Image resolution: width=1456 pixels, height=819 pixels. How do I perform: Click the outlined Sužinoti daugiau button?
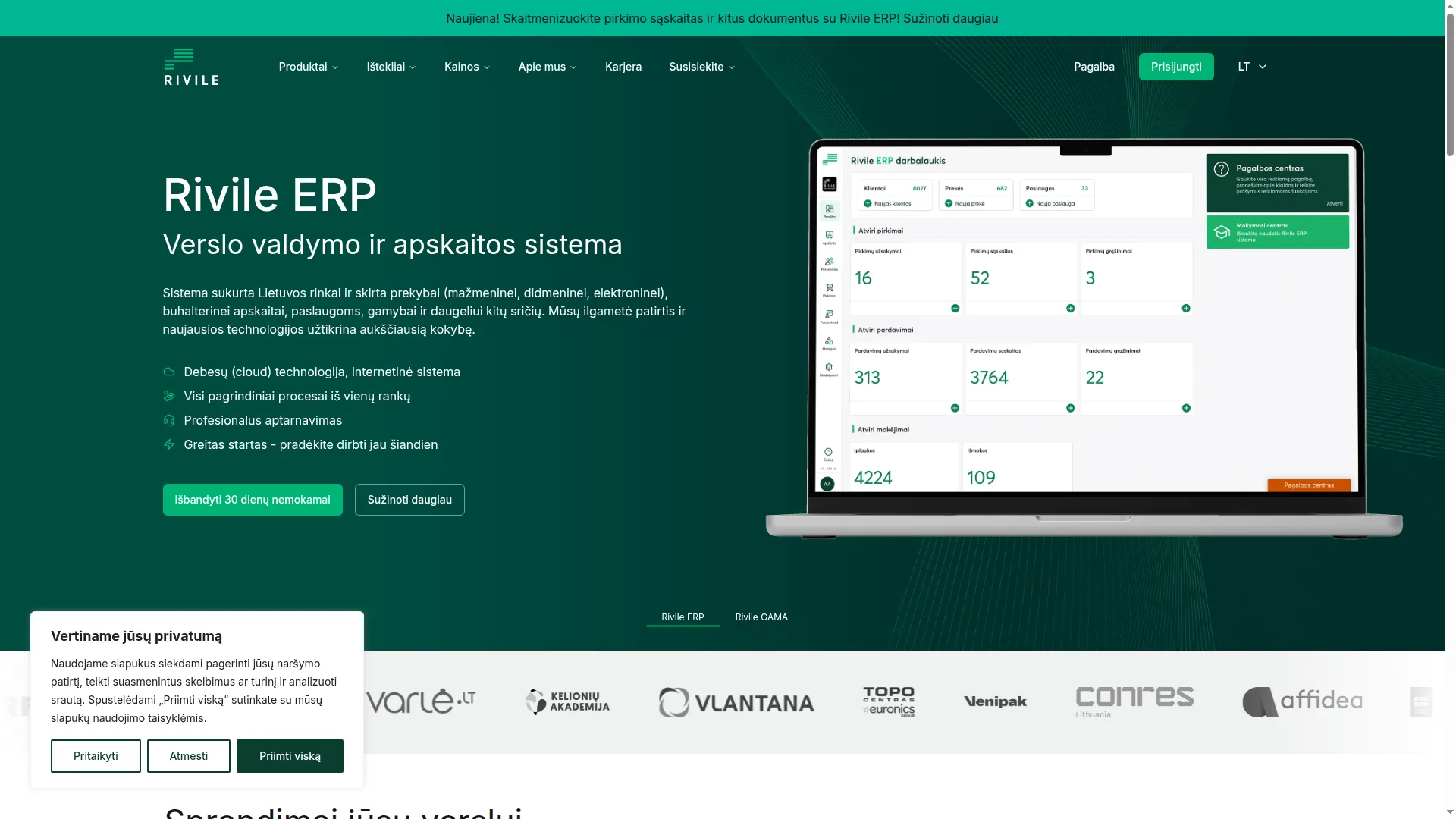[409, 500]
